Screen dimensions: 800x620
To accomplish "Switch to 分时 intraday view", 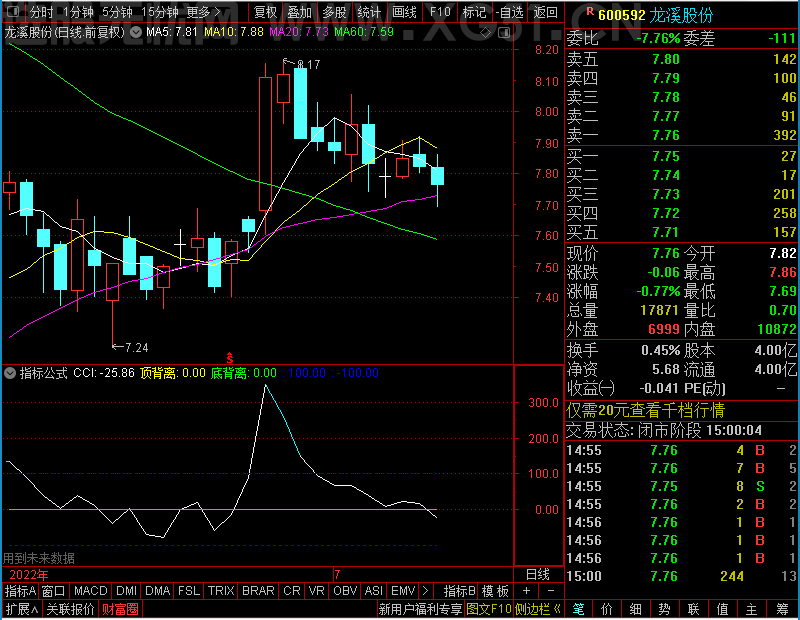I will pyautogui.click(x=41, y=12).
